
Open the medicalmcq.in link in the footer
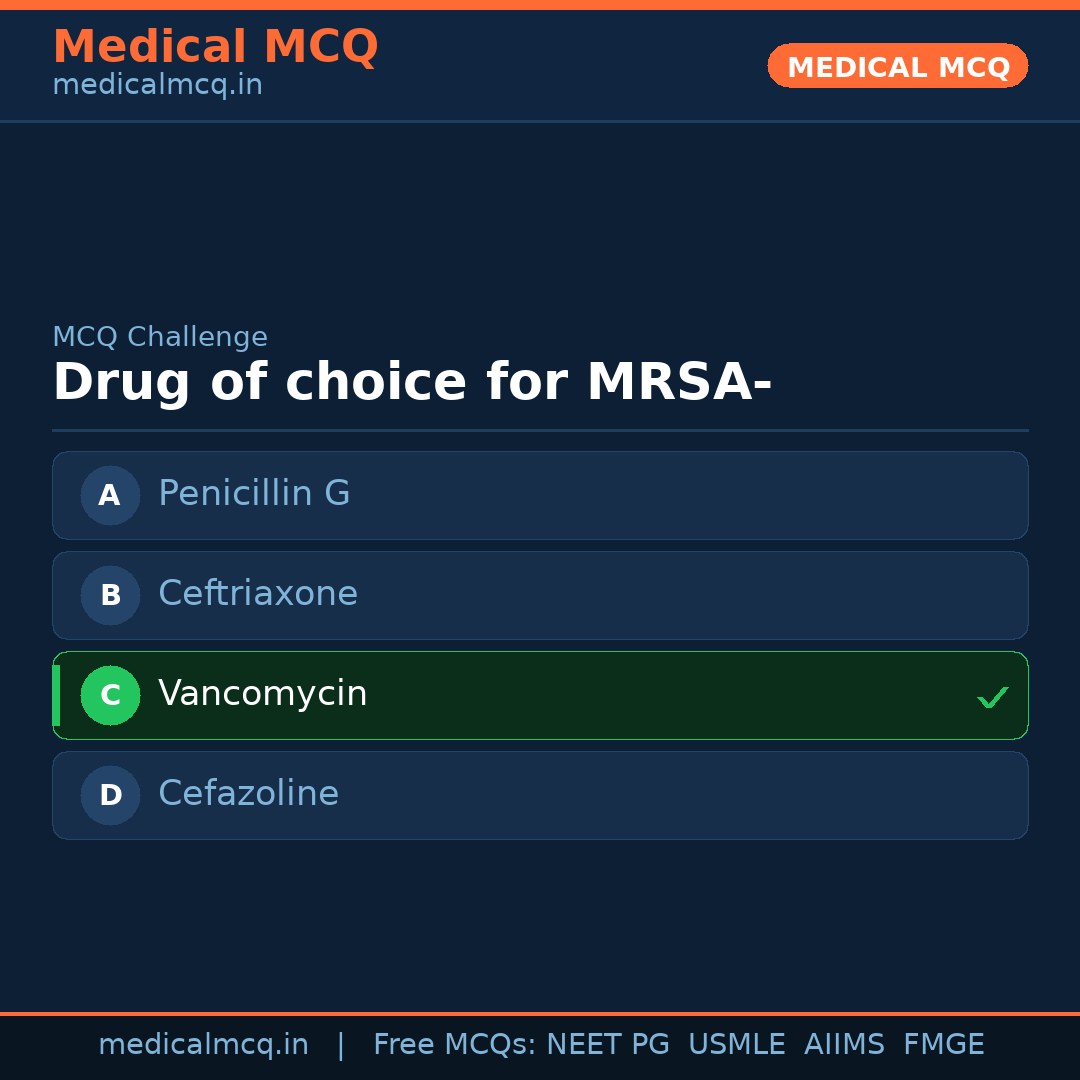(203, 1045)
